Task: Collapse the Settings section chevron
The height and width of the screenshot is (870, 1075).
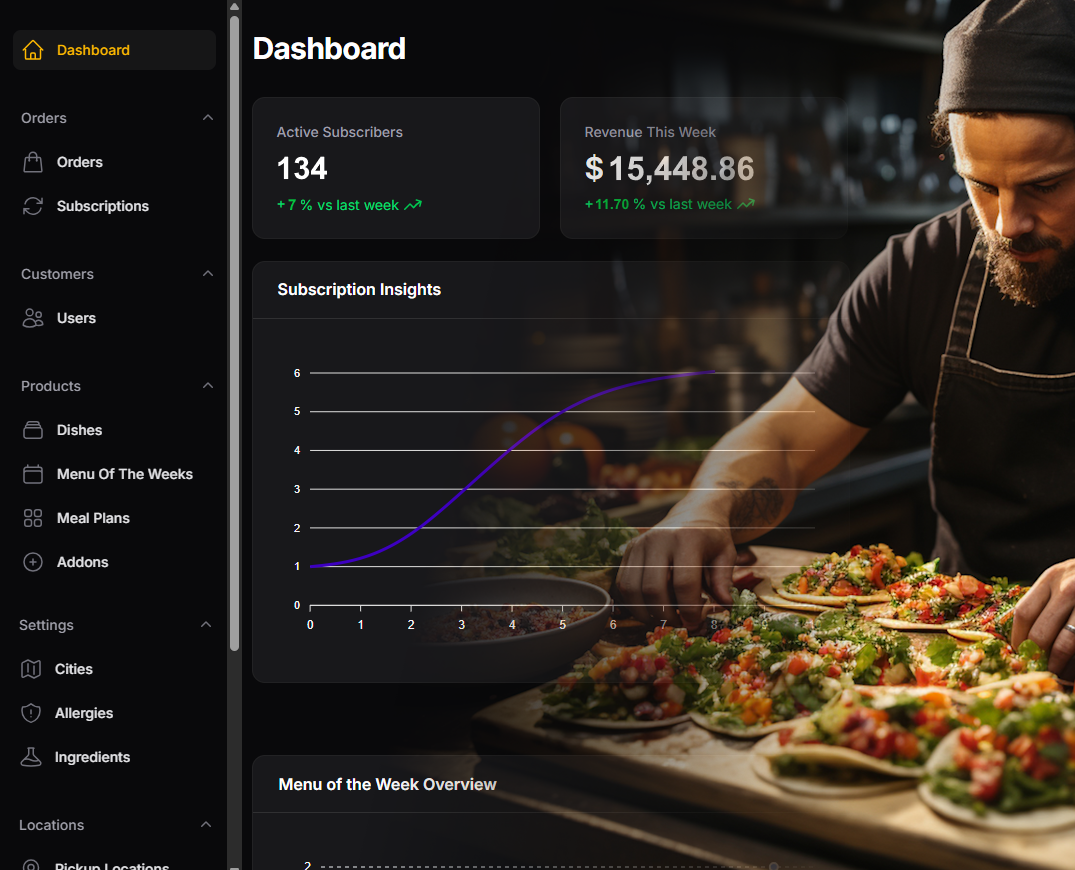Action: [206, 625]
